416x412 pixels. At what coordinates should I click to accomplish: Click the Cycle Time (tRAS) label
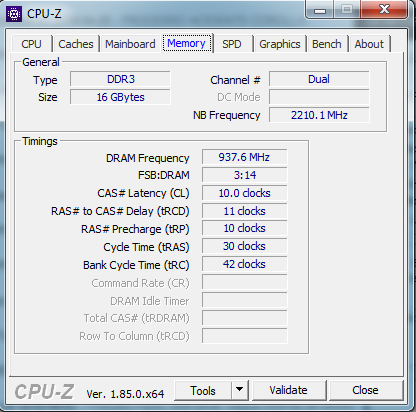146,247
